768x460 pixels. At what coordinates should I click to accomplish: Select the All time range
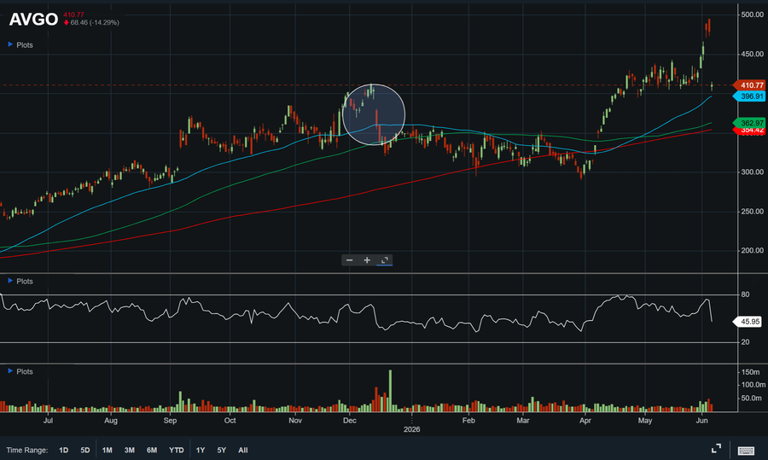[243, 450]
